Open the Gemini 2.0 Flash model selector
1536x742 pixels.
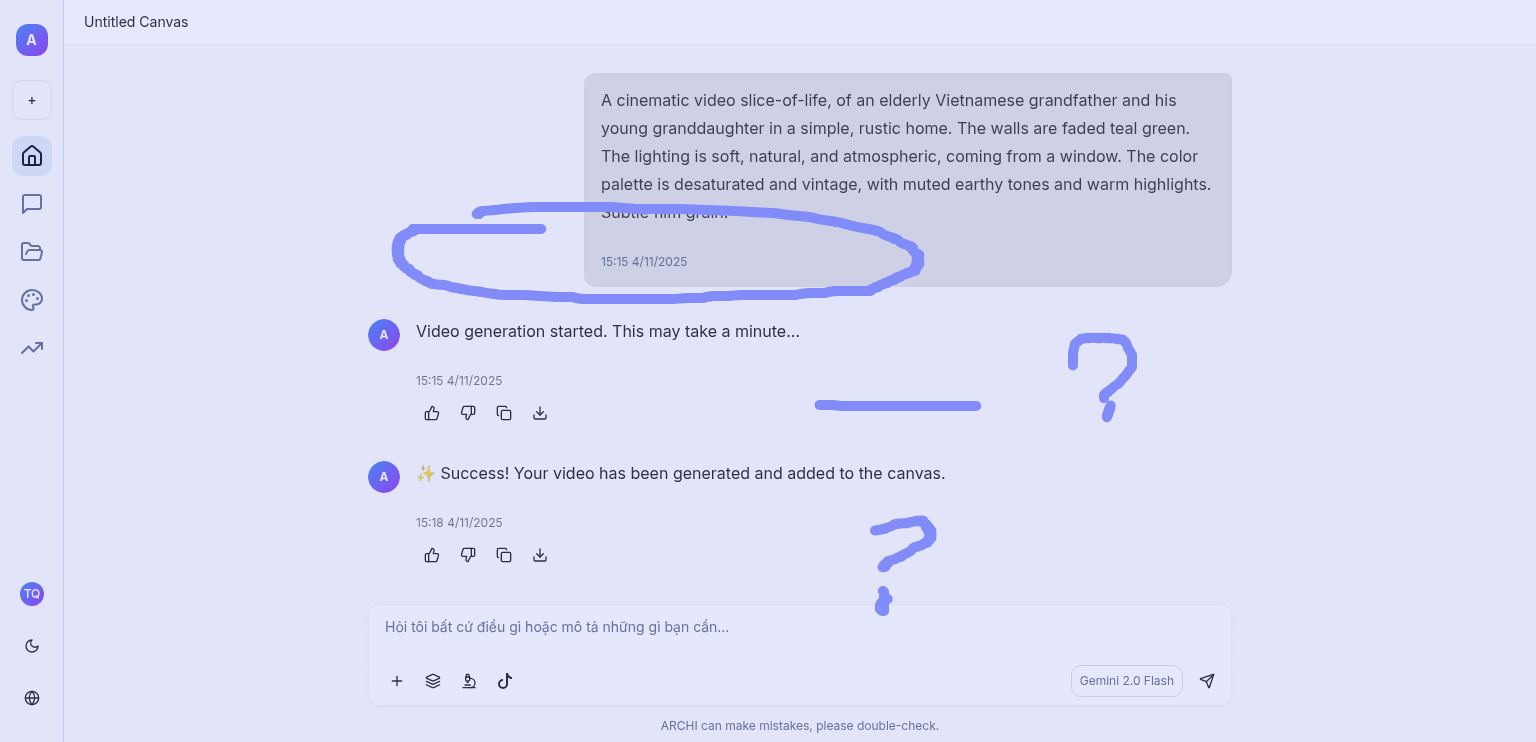pos(1126,681)
